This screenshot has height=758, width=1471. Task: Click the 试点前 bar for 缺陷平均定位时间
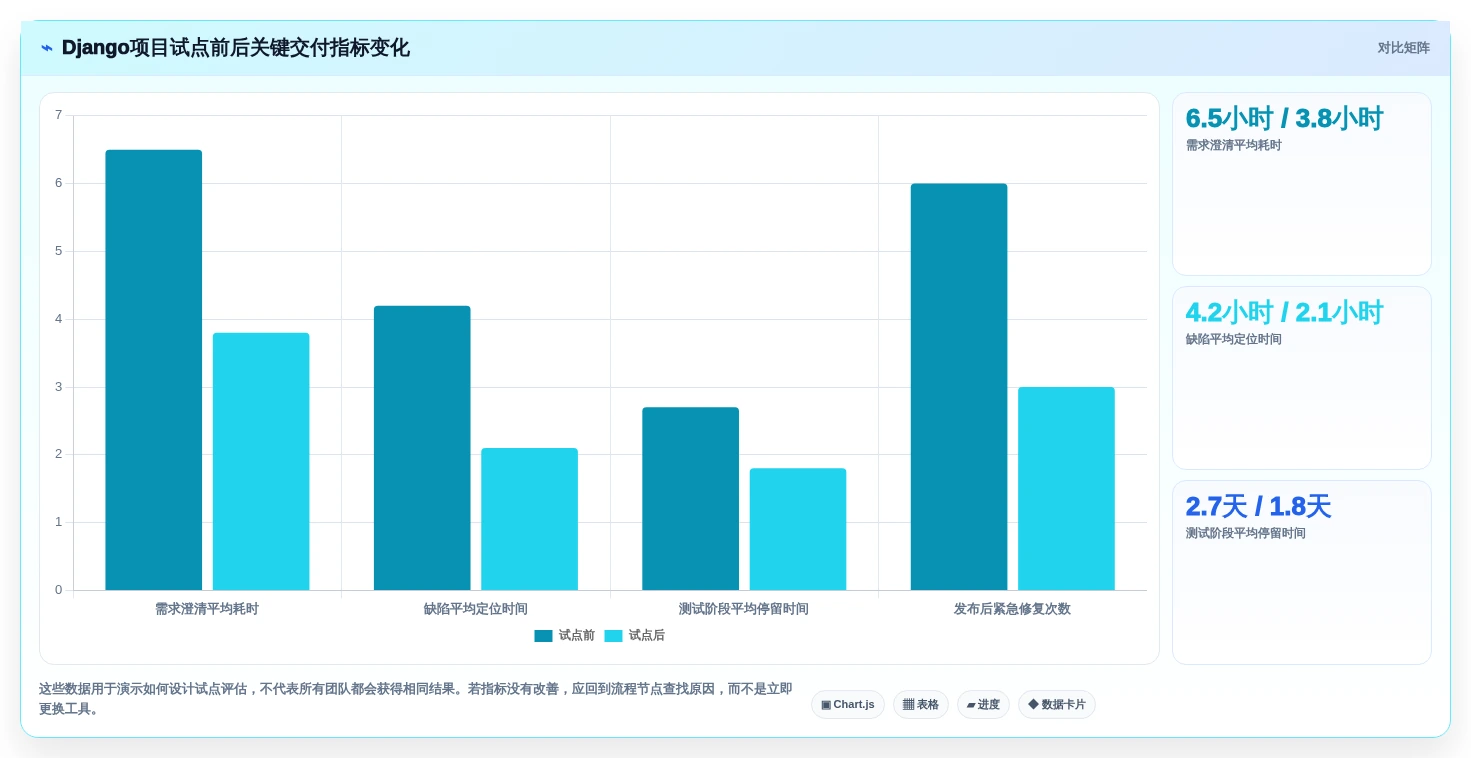pos(422,448)
